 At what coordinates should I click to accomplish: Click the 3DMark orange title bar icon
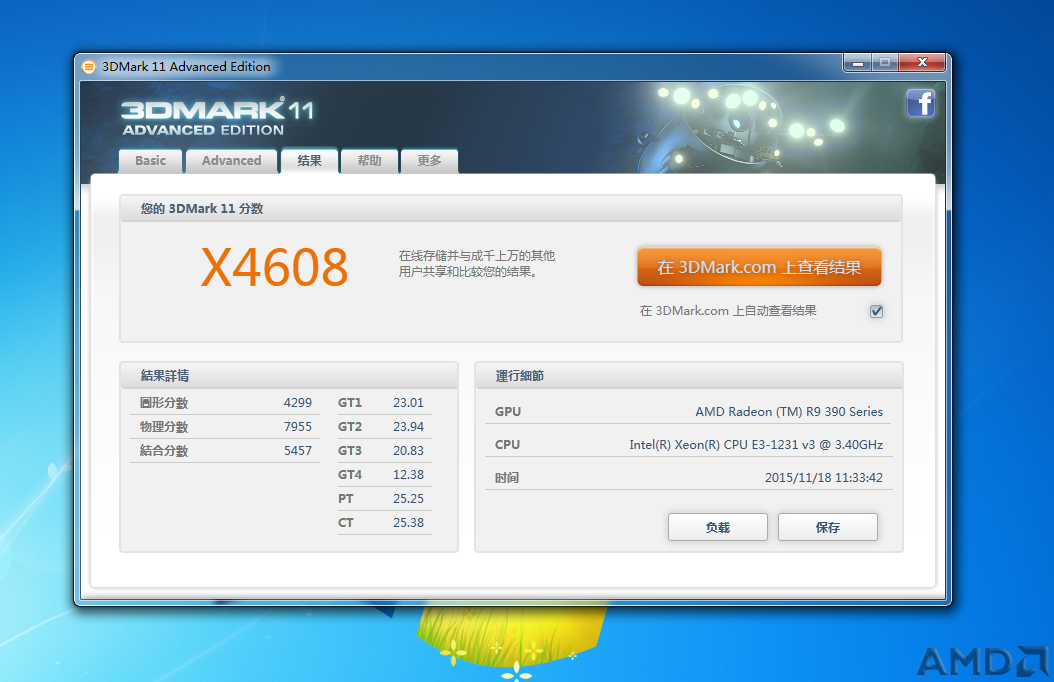click(x=89, y=67)
